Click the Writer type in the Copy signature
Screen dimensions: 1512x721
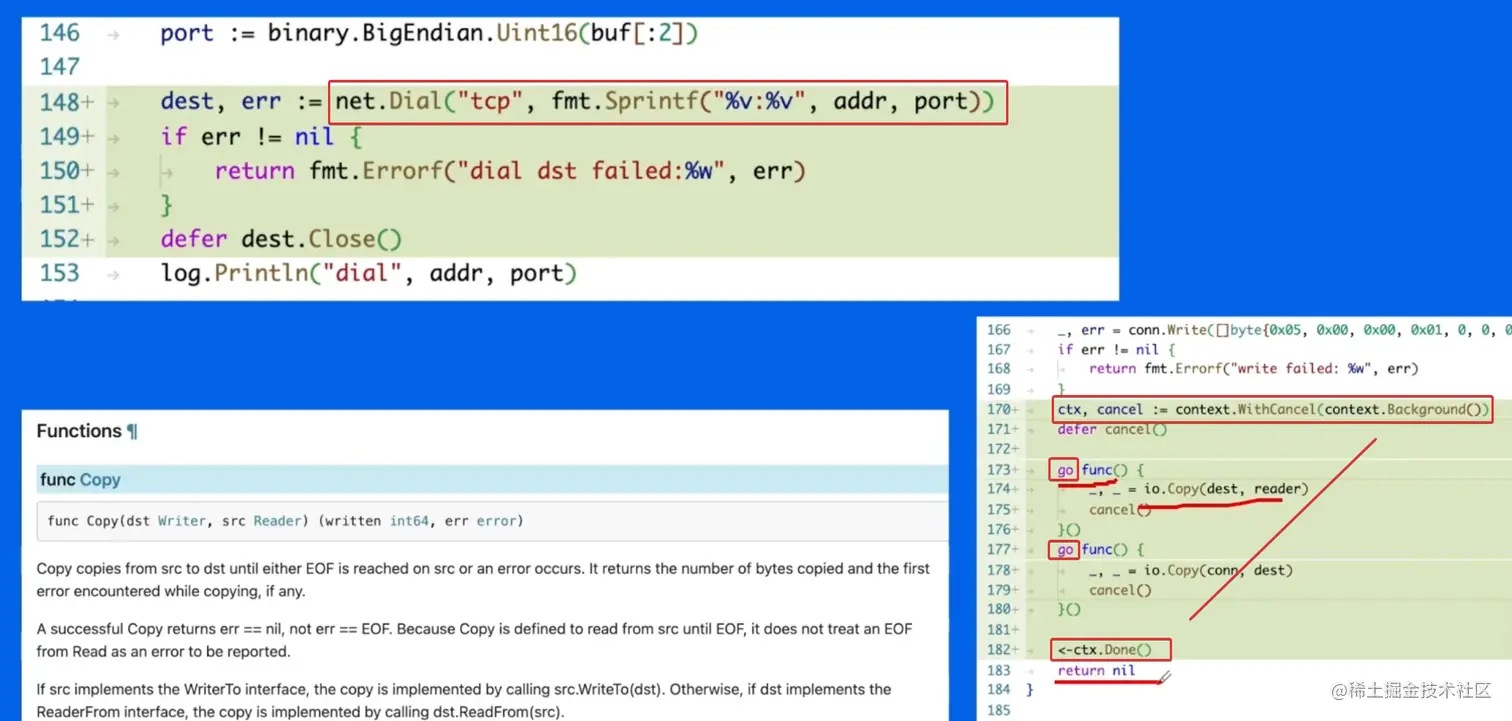click(x=182, y=521)
